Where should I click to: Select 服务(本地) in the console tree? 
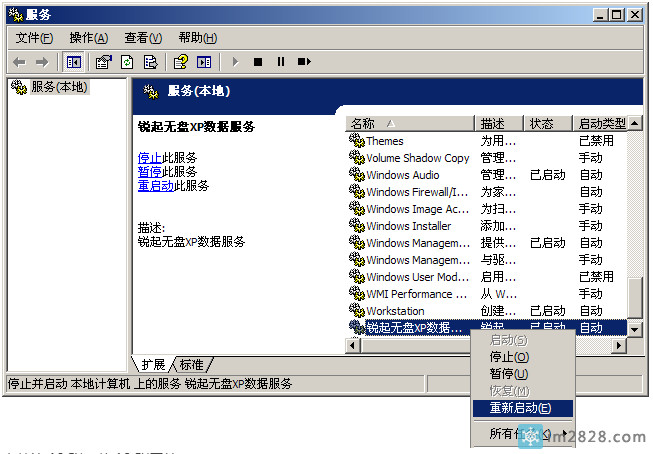pos(58,88)
